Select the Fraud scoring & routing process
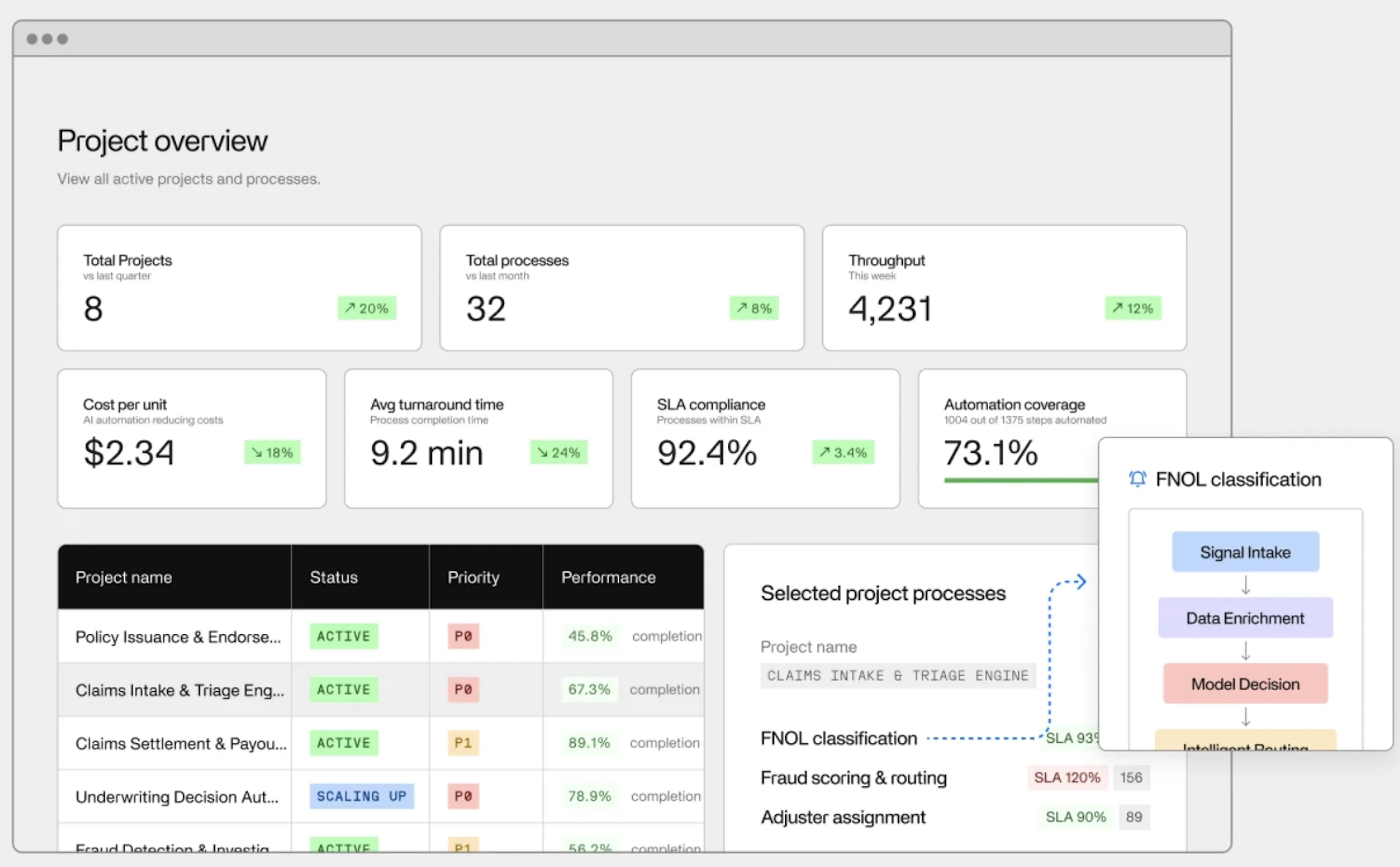Screen dimensions: 1400x867 (853, 778)
